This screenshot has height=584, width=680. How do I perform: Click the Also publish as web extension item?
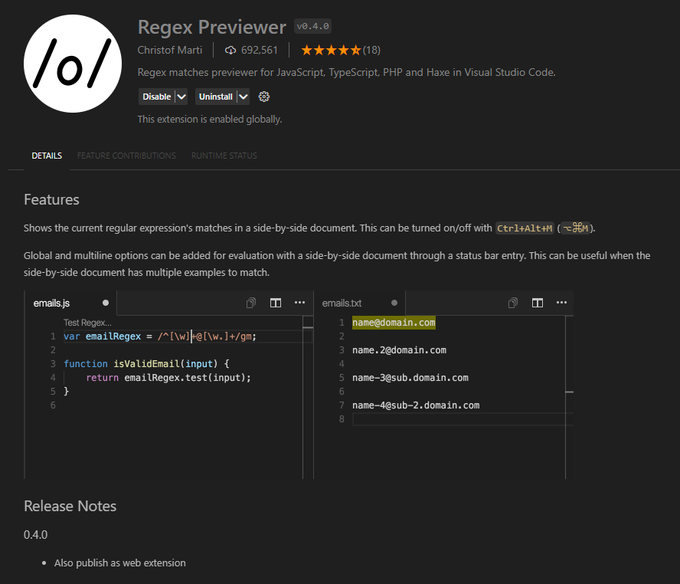(x=120, y=563)
